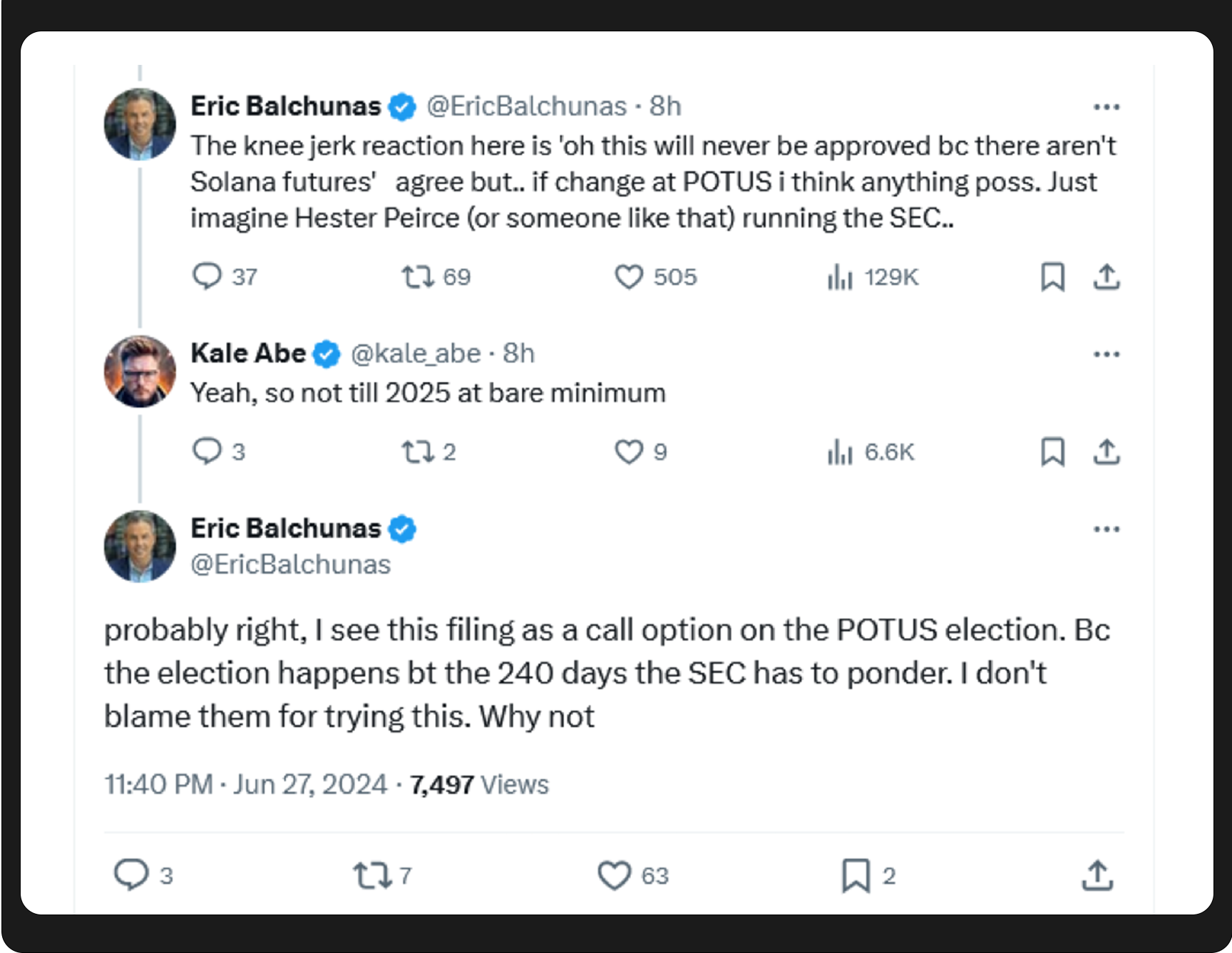The height and width of the screenshot is (953, 1232).
Task: Retweet the post with 69 reposts
Action: coord(417,277)
